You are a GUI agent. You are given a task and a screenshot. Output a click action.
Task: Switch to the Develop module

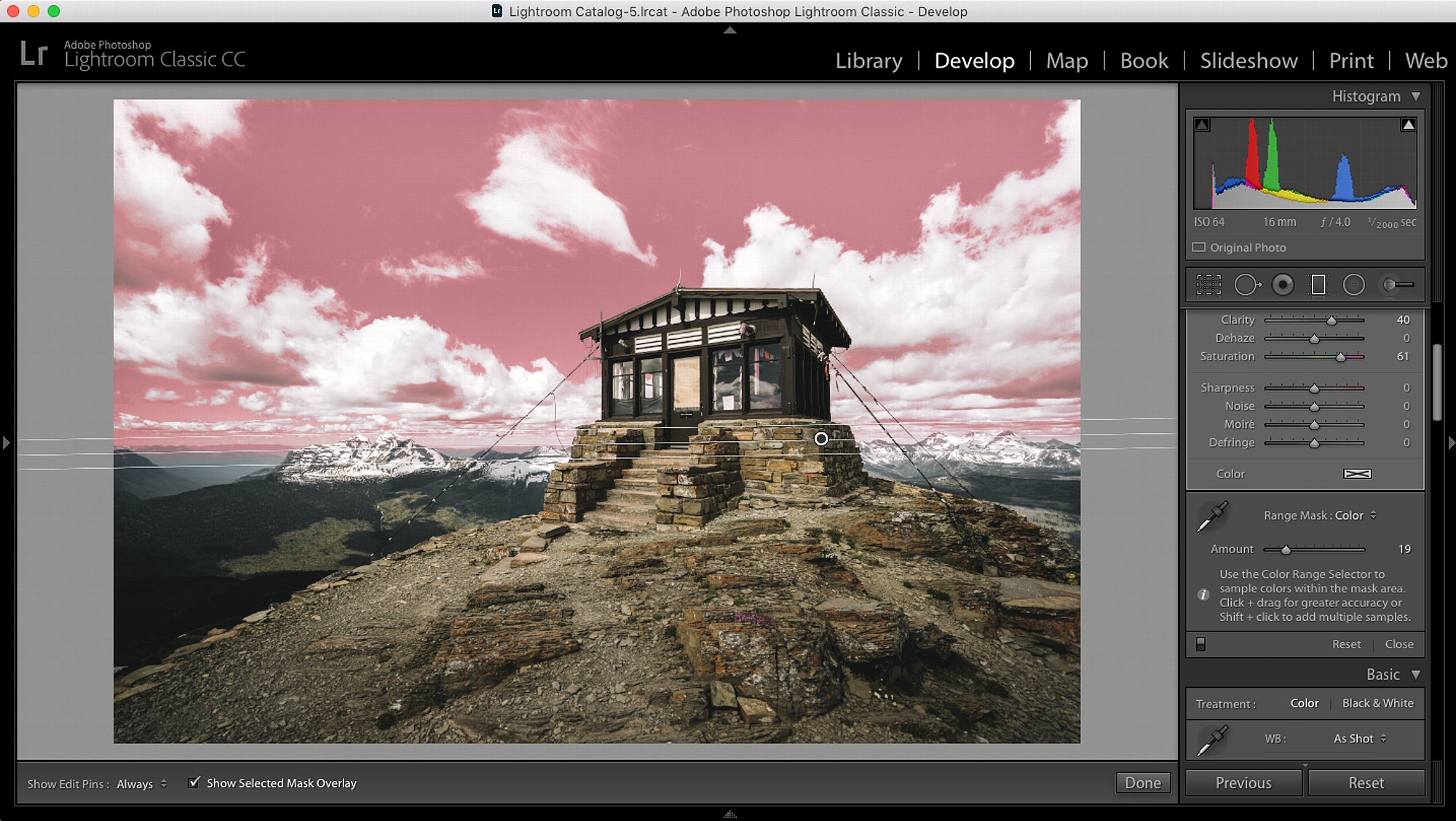point(974,60)
